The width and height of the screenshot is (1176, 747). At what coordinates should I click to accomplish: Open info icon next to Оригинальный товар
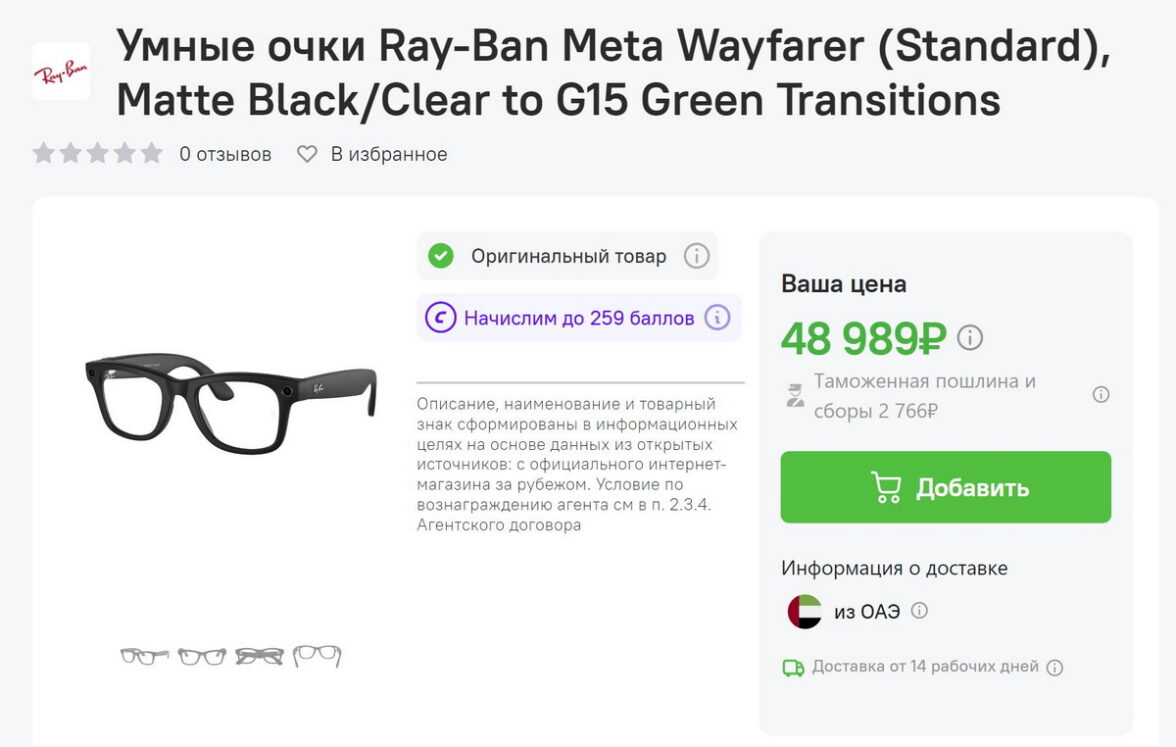pyautogui.click(x=696, y=256)
